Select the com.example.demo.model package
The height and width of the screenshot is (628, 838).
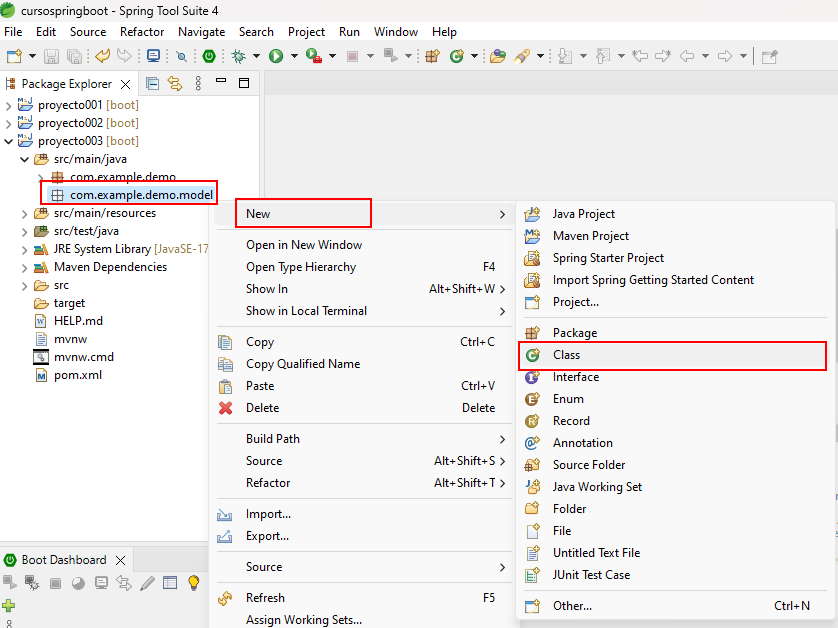pyautogui.click(x=141, y=195)
